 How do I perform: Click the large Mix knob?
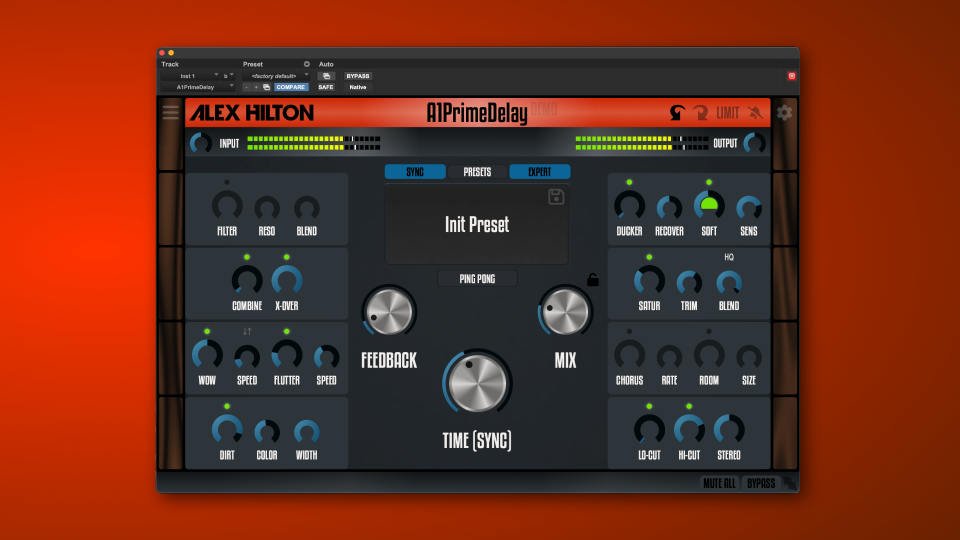pyautogui.click(x=565, y=312)
